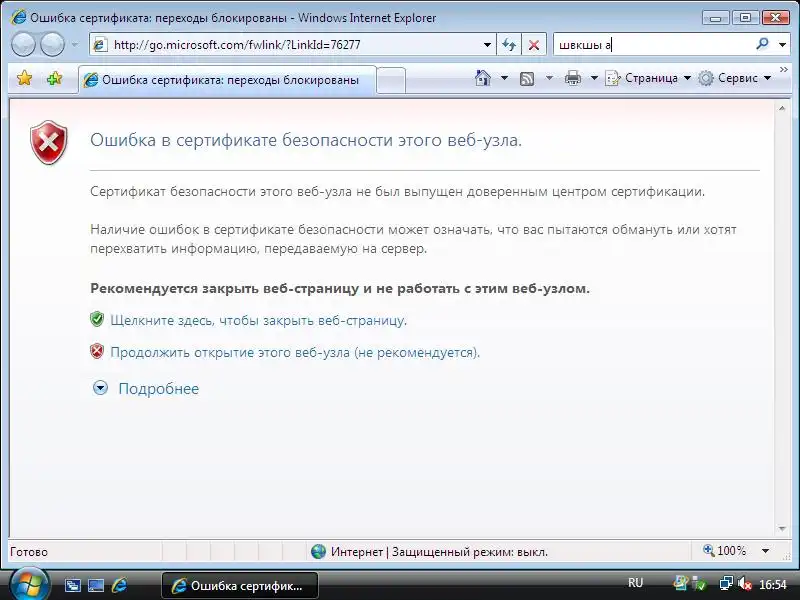This screenshot has height=600, width=800.
Task: Select the 'Ошибка сертификата' browser tab
Action: 227,80
